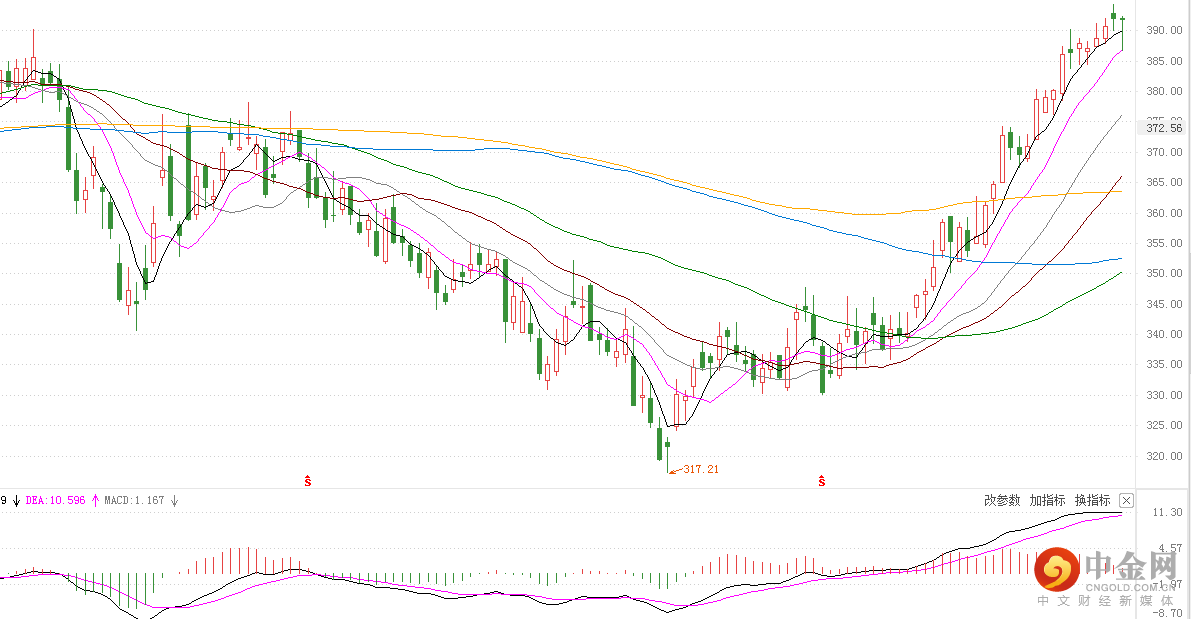Screen dimensions: 1191x619
Task: Select the MACD:1.167 readout
Action: pyautogui.click(x=134, y=501)
